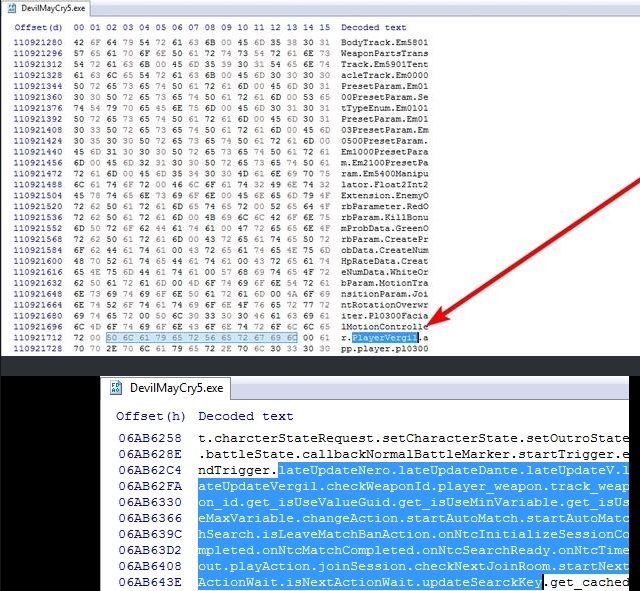Click hex offset 06AB62FA
This screenshot has height=591, width=640.
pos(150,487)
